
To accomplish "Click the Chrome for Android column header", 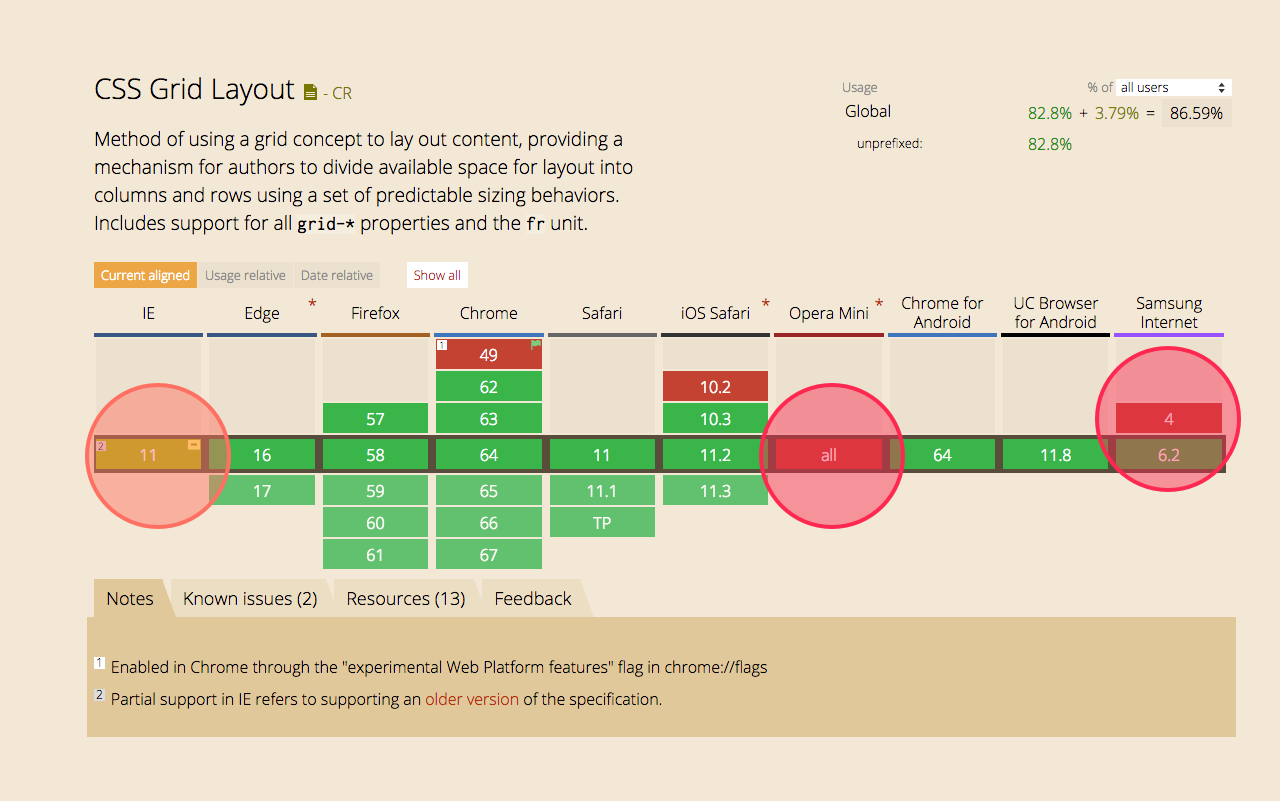I will 942,313.
